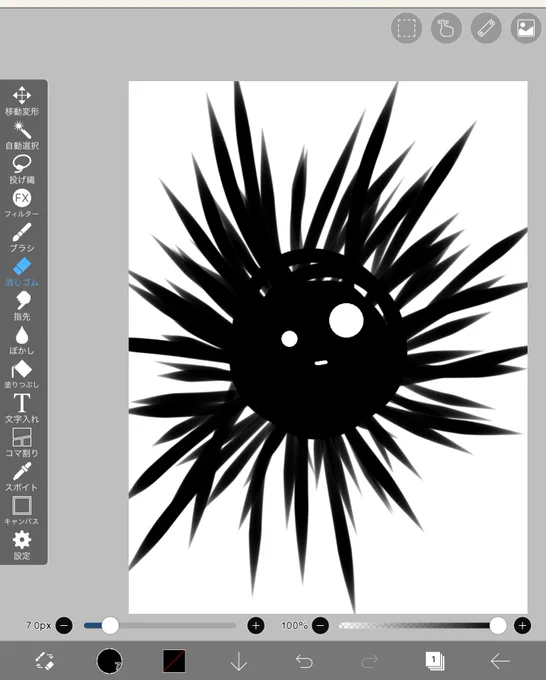
Task: Undo the last stroke
Action: pos(304,661)
